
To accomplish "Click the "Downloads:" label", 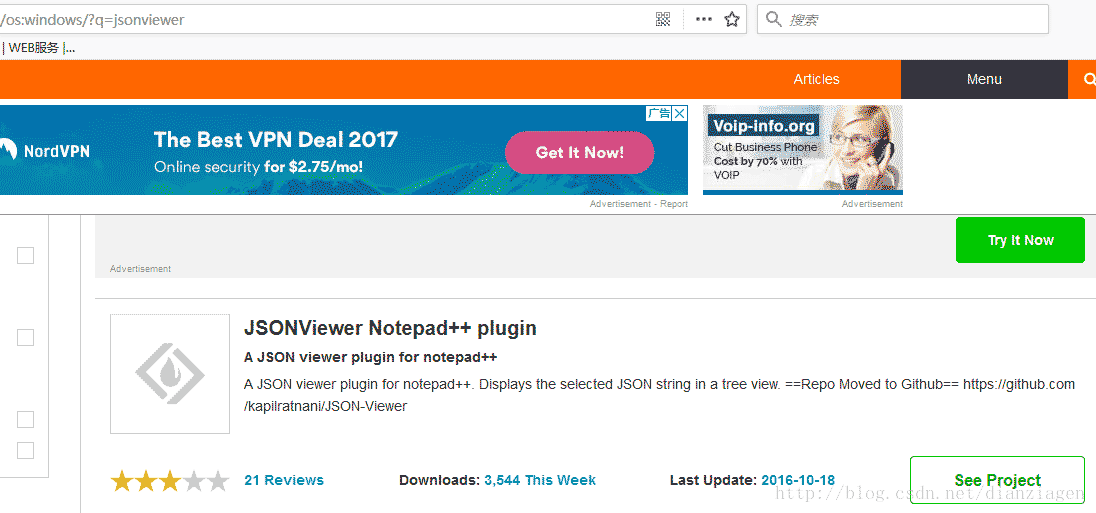I will pyautogui.click(x=440, y=480).
